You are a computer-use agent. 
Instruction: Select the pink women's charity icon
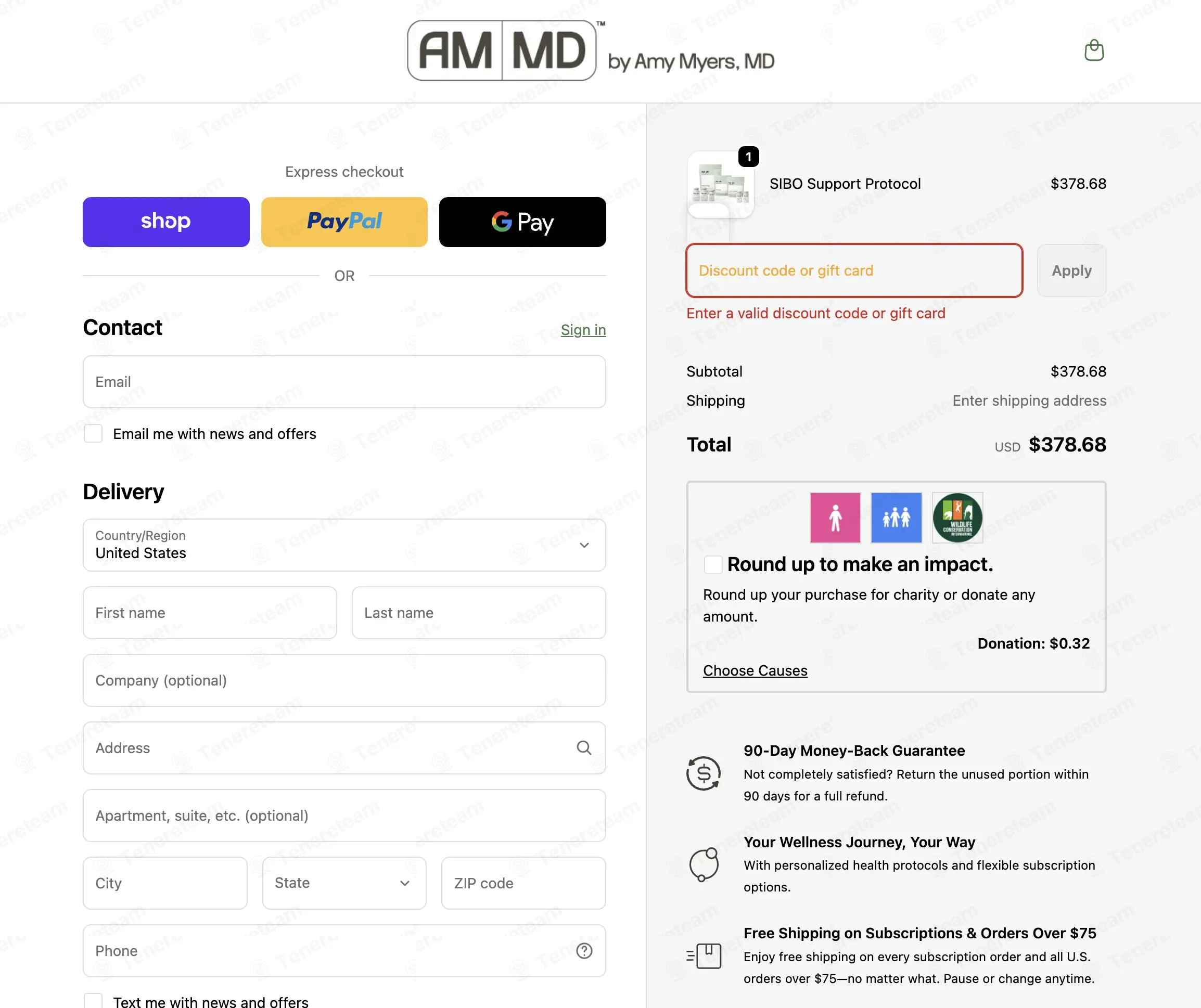tap(835, 518)
